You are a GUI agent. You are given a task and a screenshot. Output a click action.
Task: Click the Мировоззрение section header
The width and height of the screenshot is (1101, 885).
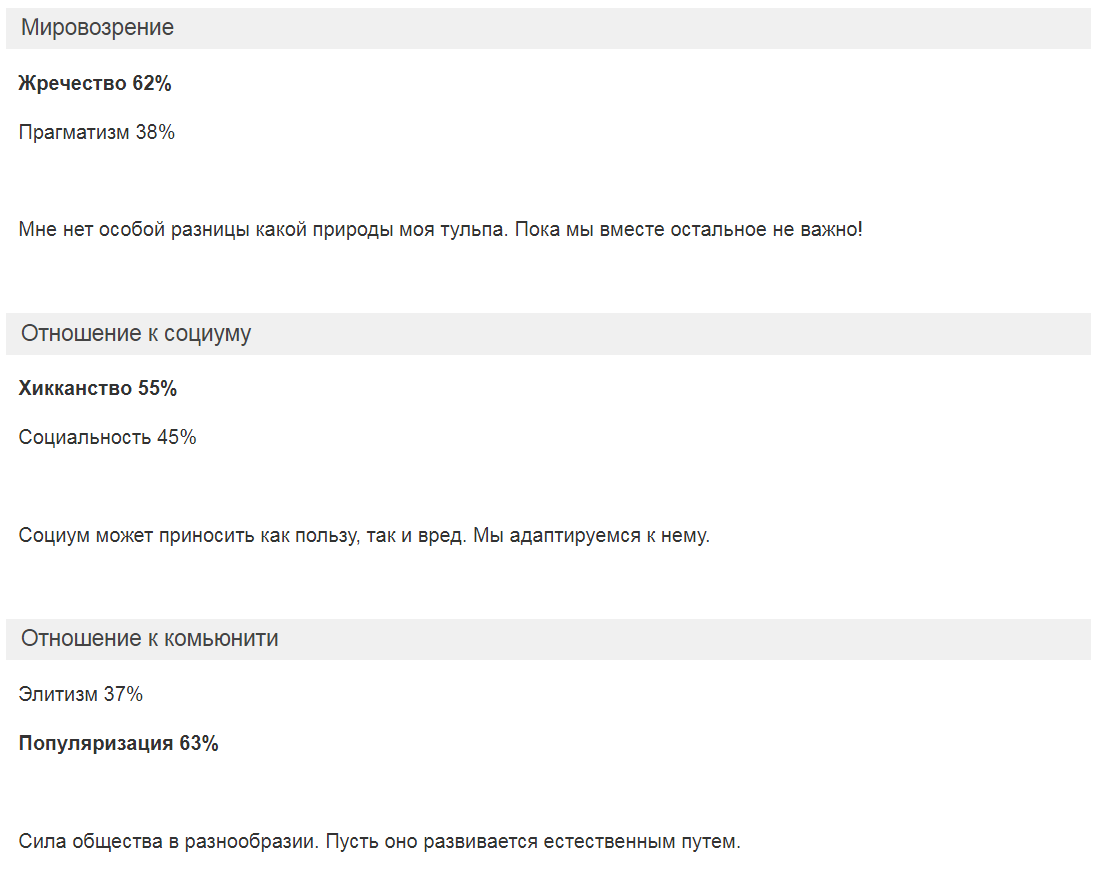[x=548, y=28]
